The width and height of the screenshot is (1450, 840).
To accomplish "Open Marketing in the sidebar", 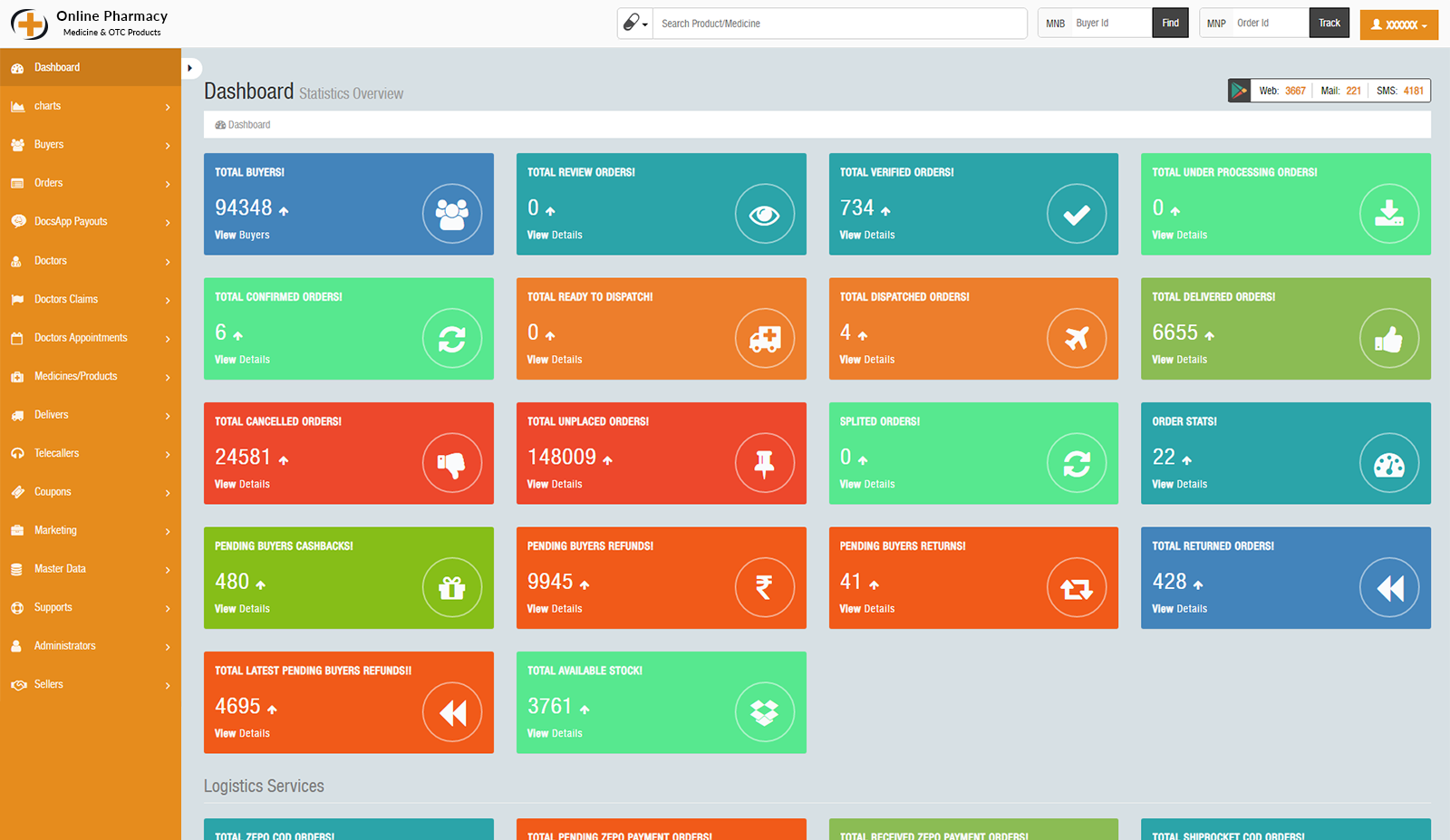I will pyautogui.click(x=91, y=530).
